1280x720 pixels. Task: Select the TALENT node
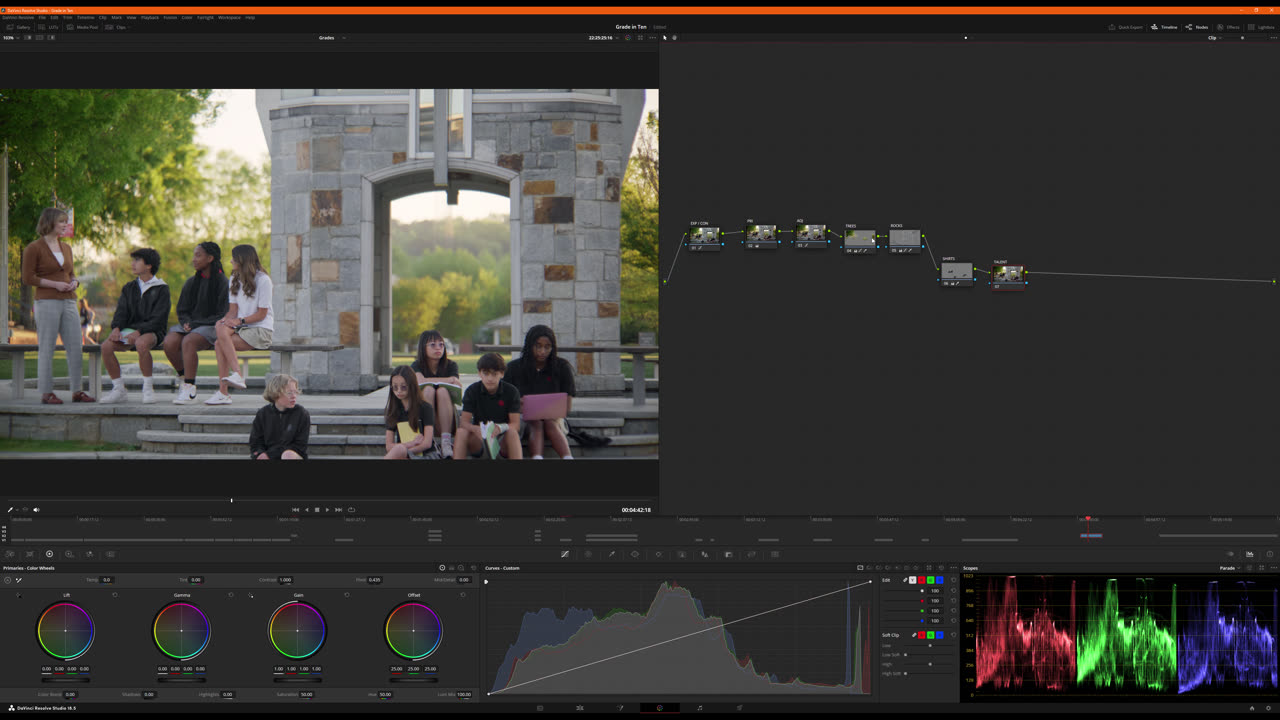(x=1008, y=275)
